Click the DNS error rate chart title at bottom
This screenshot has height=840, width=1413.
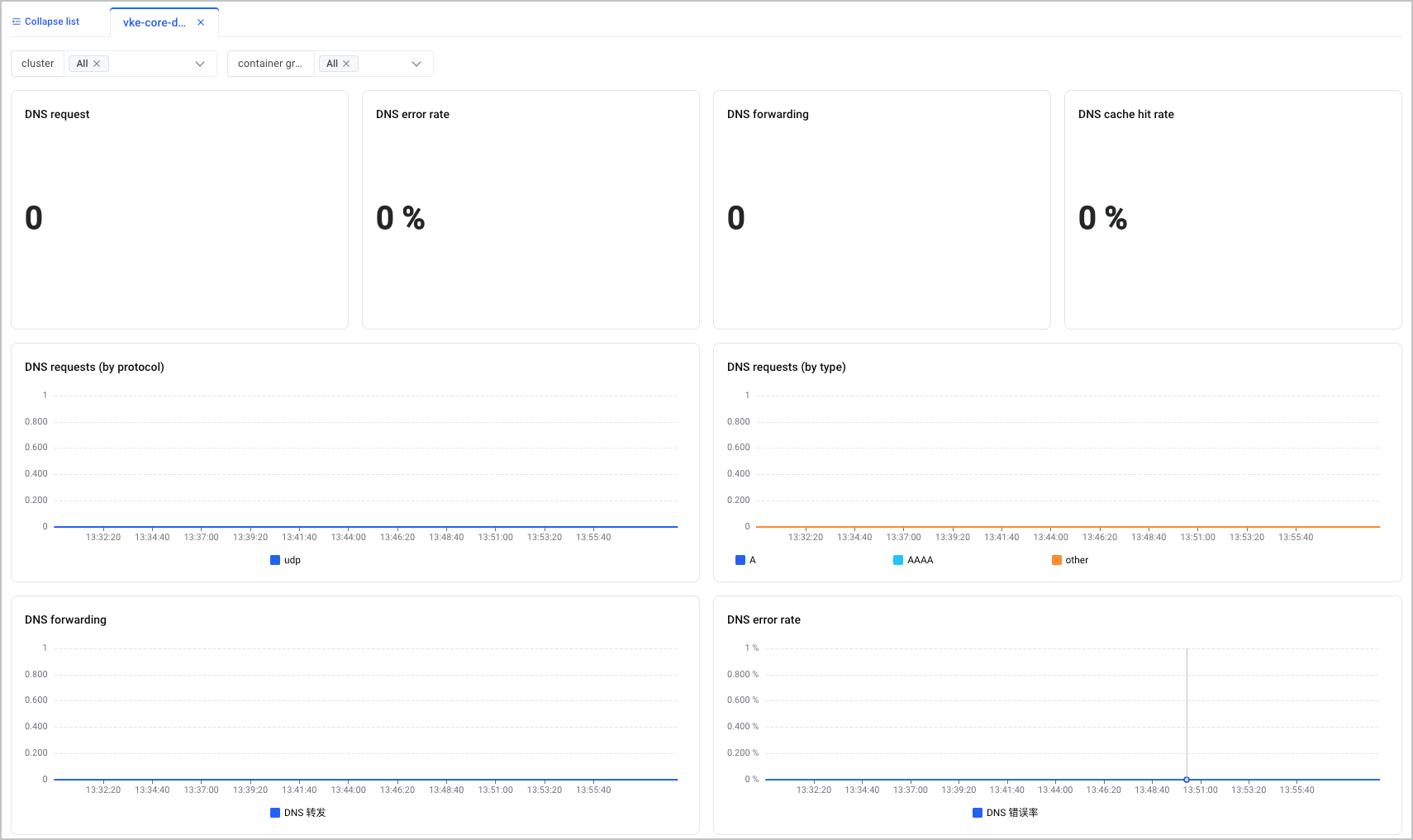click(764, 619)
